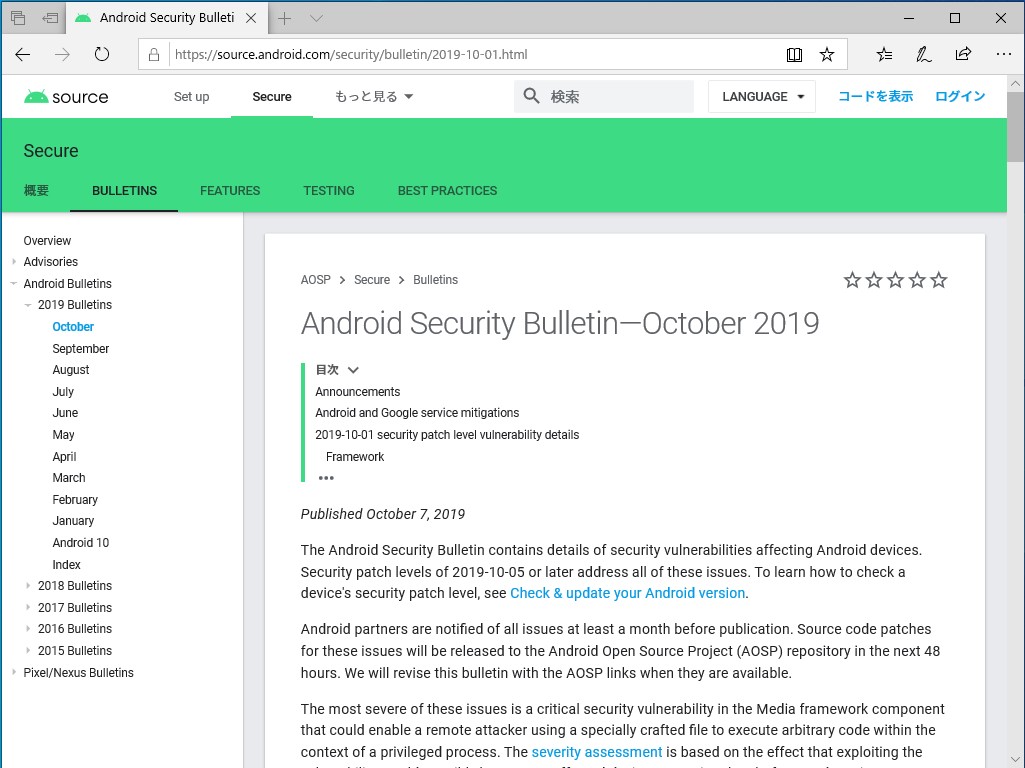
Task: Open a new browser tab
Action: (x=285, y=18)
